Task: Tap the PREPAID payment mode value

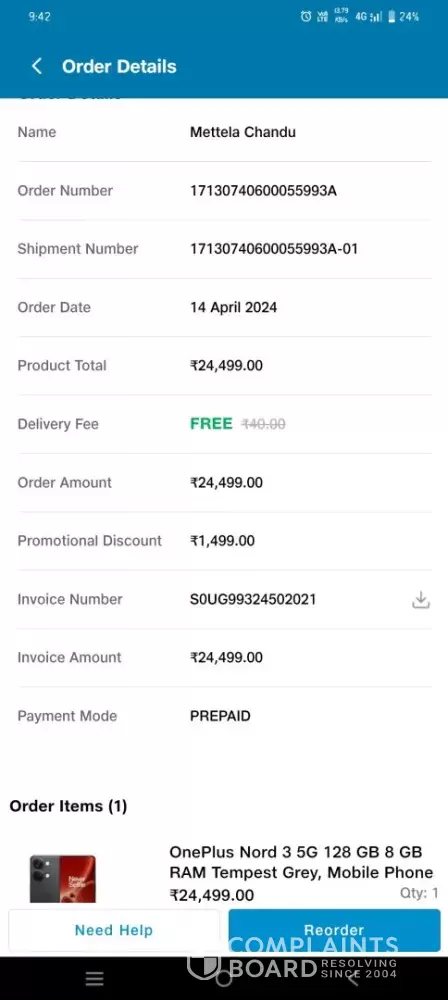Action: (x=220, y=716)
